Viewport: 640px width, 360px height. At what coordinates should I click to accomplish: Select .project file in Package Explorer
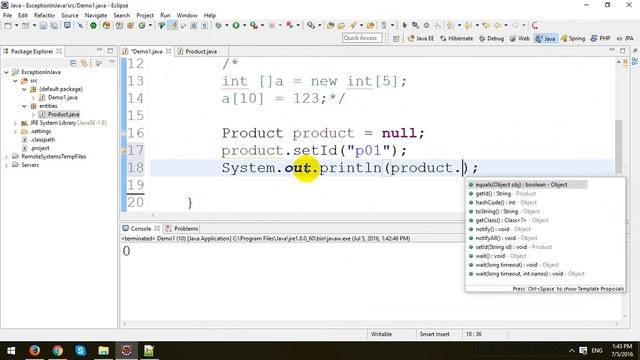40,148
